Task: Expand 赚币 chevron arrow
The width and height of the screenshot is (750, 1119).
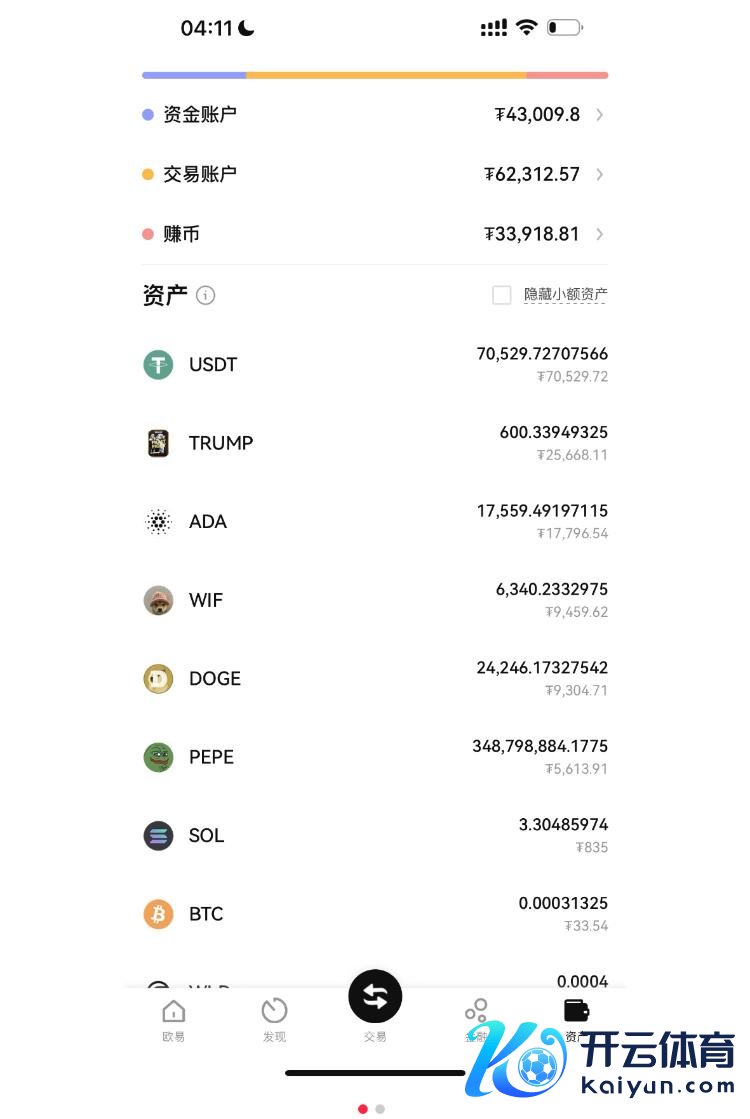Action: [x=600, y=235]
